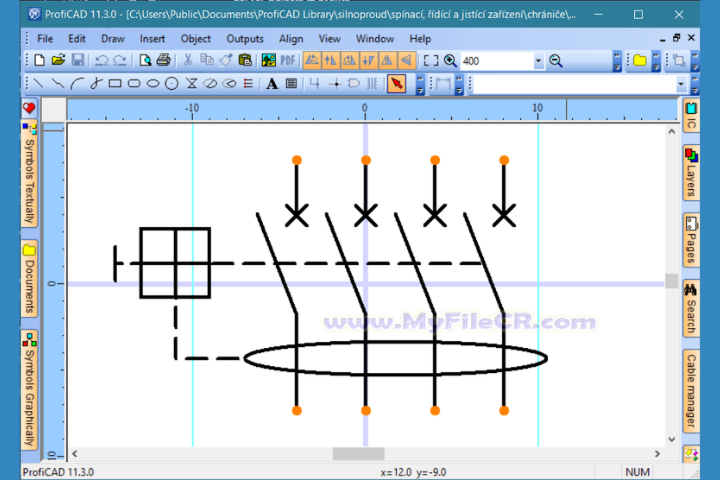The height and width of the screenshot is (480, 720).
Task: Open the Symbols Textually side panel
Action: coord(29,175)
